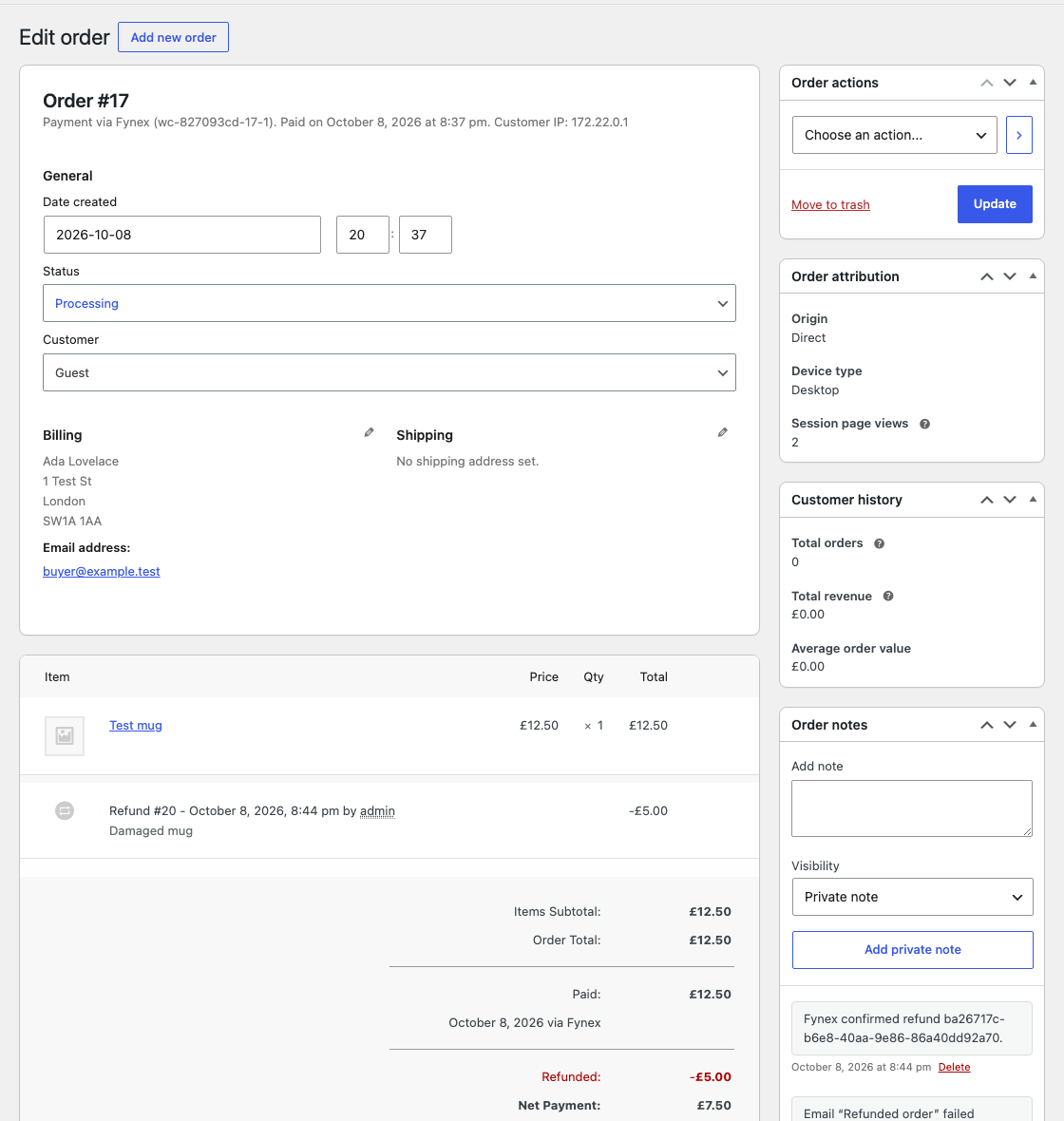Click the Qty column header
The height and width of the screenshot is (1121, 1064).
594,677
